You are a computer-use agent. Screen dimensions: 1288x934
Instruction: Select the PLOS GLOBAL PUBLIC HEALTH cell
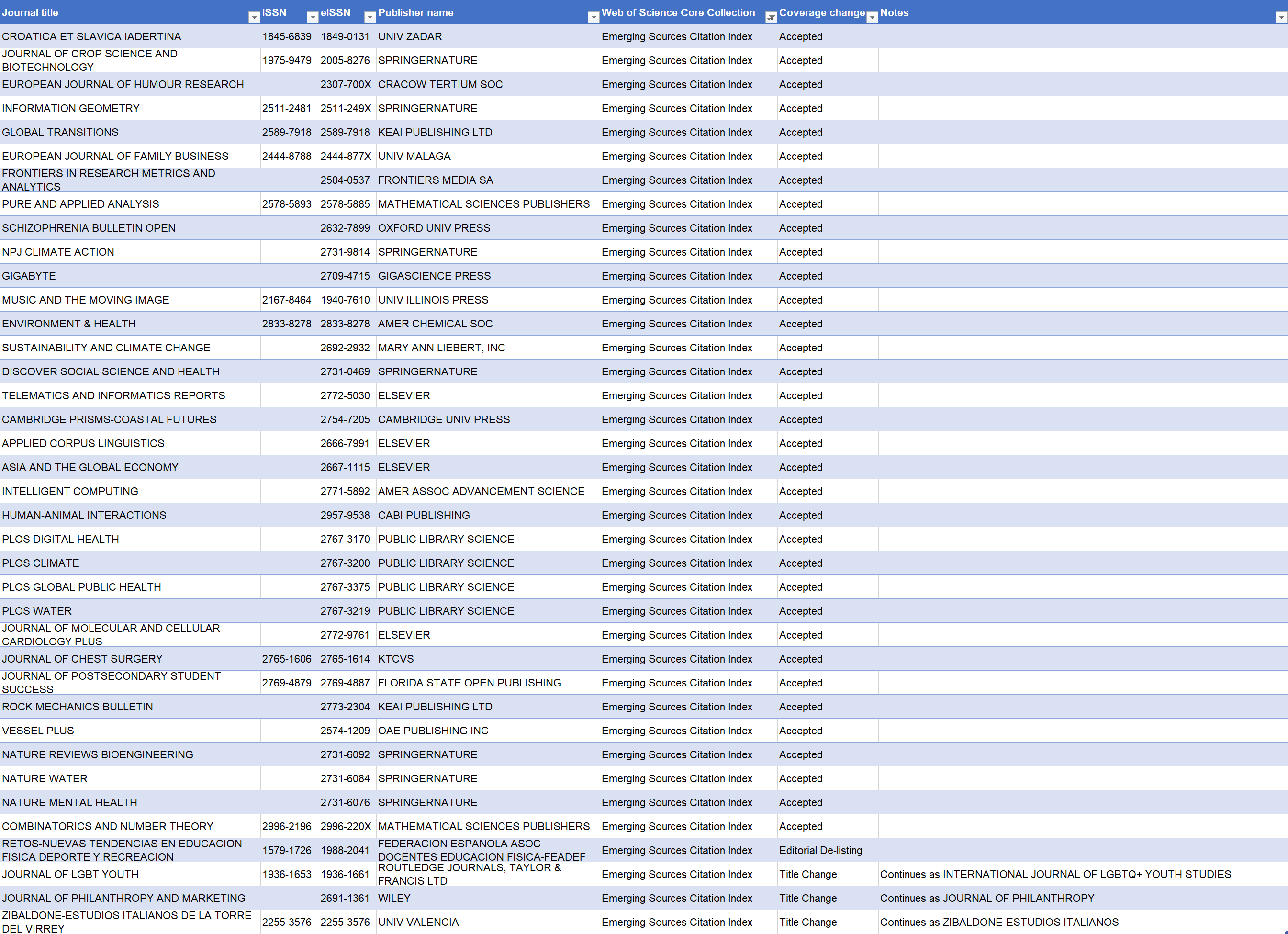coord(130,587)
